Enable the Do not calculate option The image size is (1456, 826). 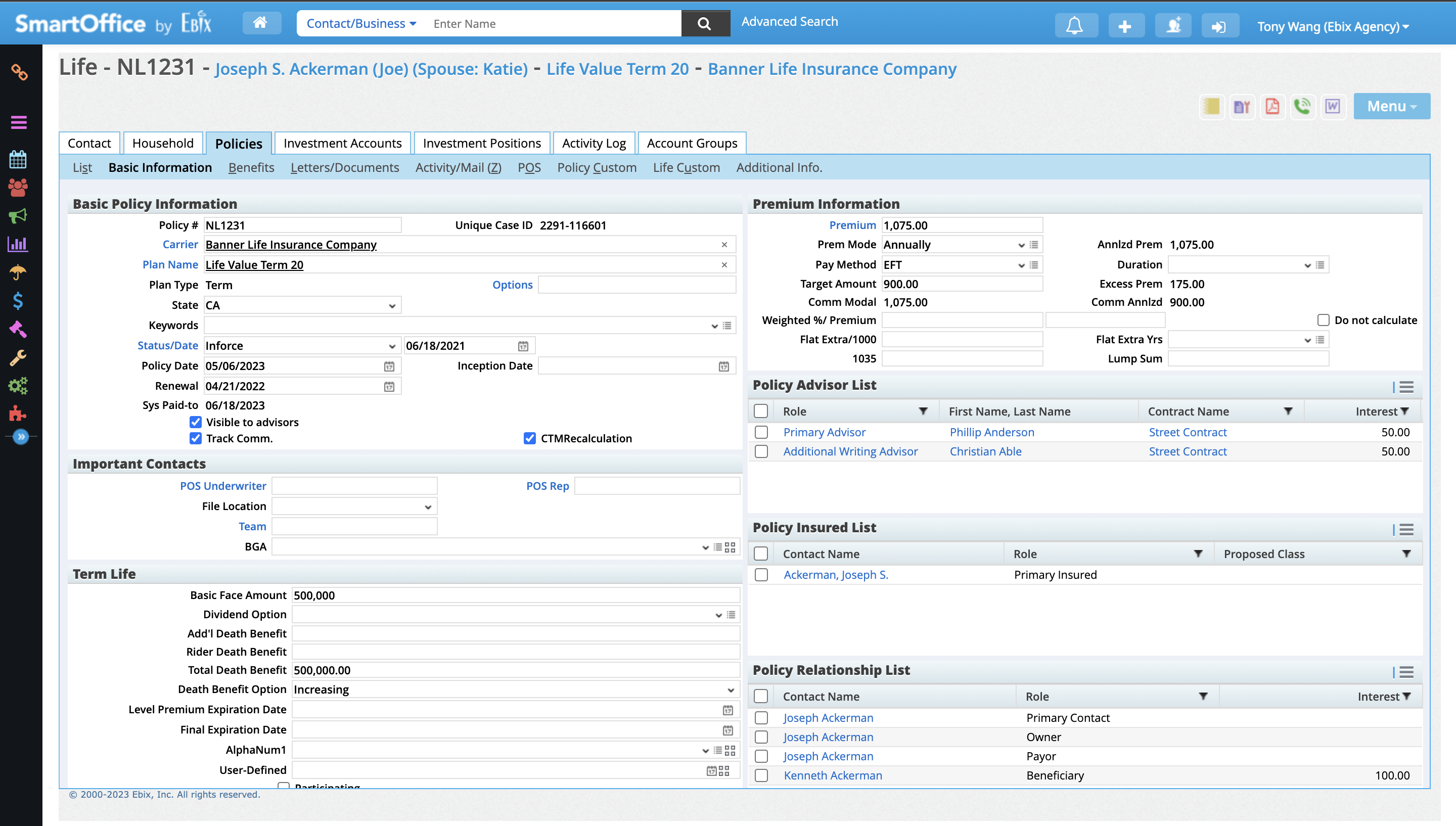click(1323, 320)
